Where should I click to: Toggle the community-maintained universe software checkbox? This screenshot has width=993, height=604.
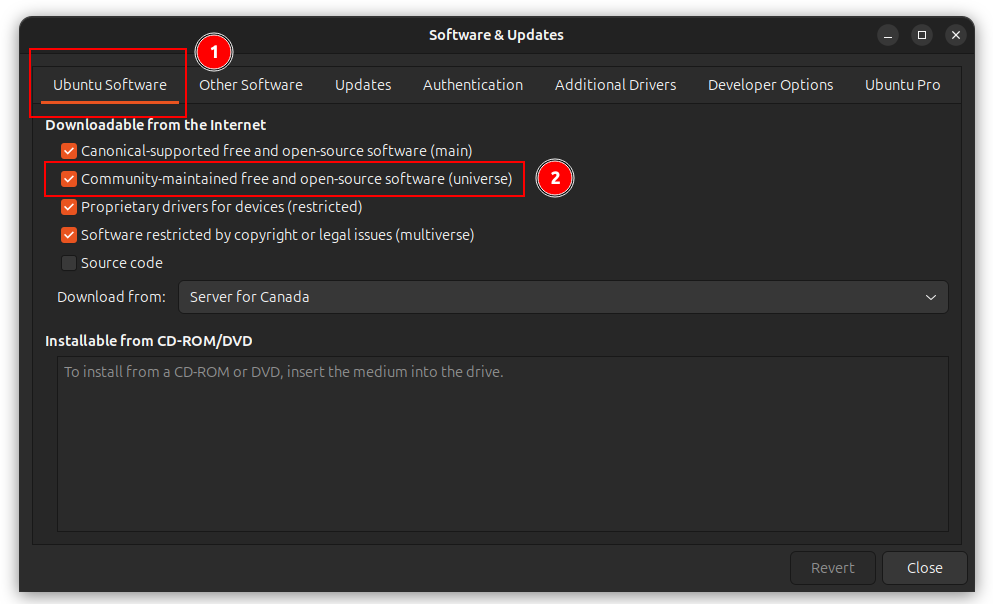coord(68,179)
